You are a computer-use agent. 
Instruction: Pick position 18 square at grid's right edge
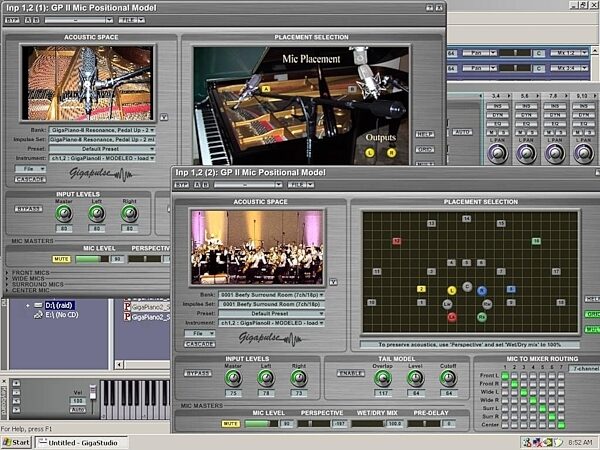[x=561, y=302]
